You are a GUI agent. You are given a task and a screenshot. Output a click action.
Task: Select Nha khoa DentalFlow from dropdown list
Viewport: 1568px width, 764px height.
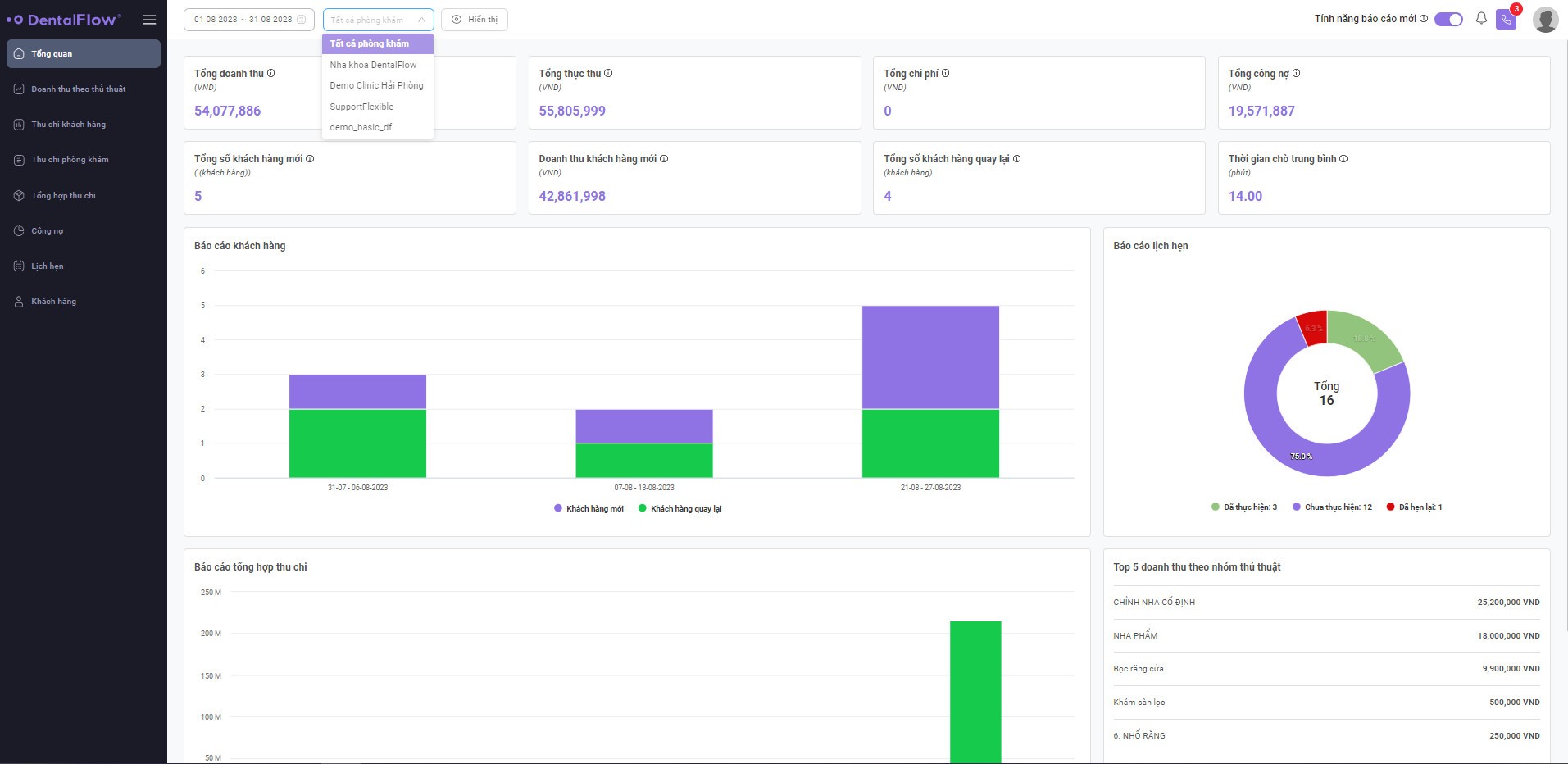(x=373, y=65)
